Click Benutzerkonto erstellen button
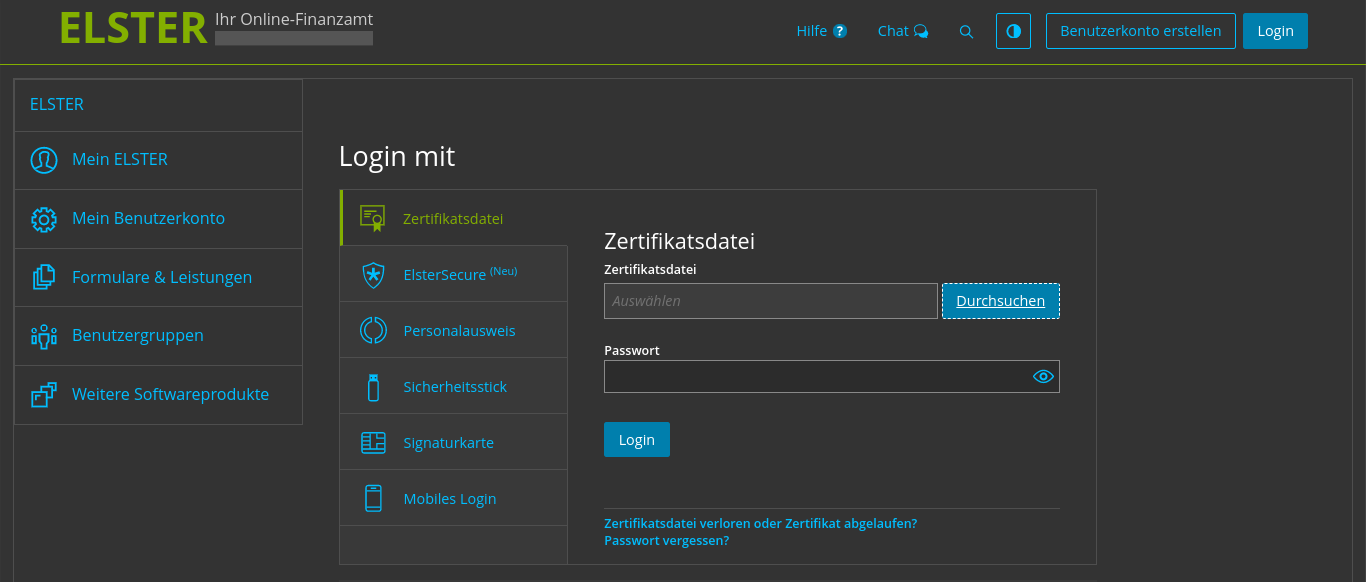Viewport: 1366px width, 582px height. tap(1141, 31)
